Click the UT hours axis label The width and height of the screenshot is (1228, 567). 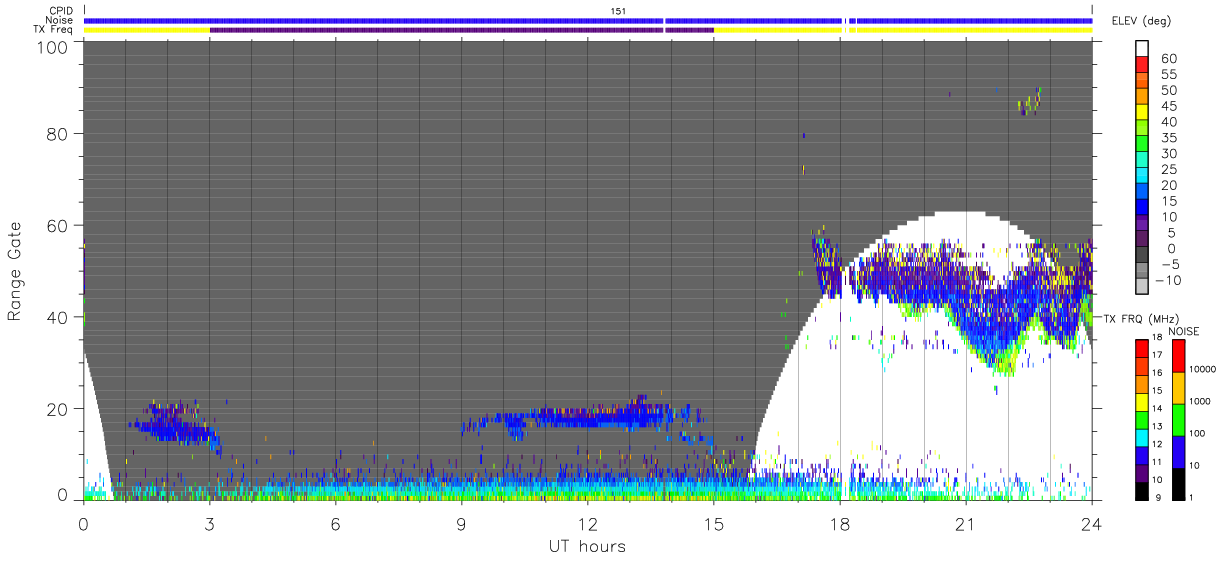(586, 546)
